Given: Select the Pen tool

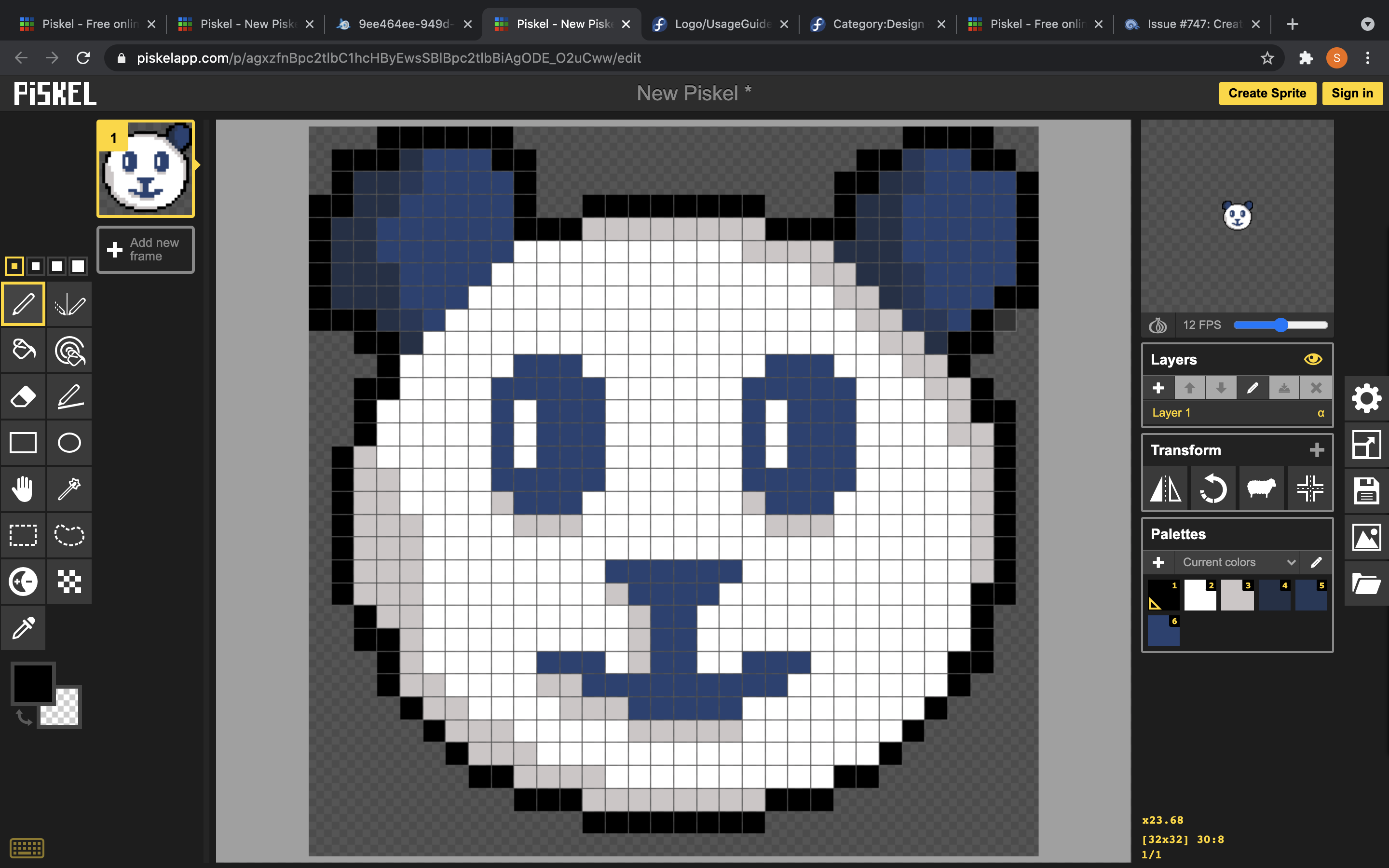Looking at the screenshot, I should tap(23, 304).
